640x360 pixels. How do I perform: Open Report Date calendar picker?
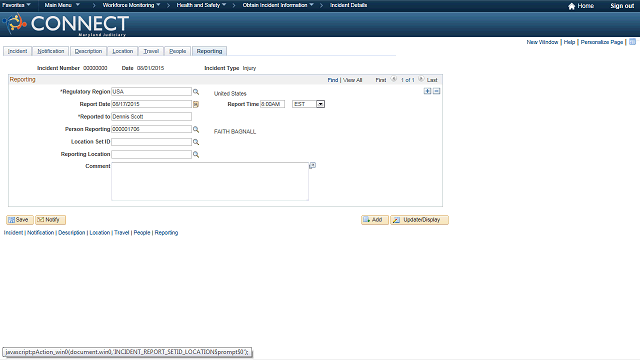click(x=196, y=104)
